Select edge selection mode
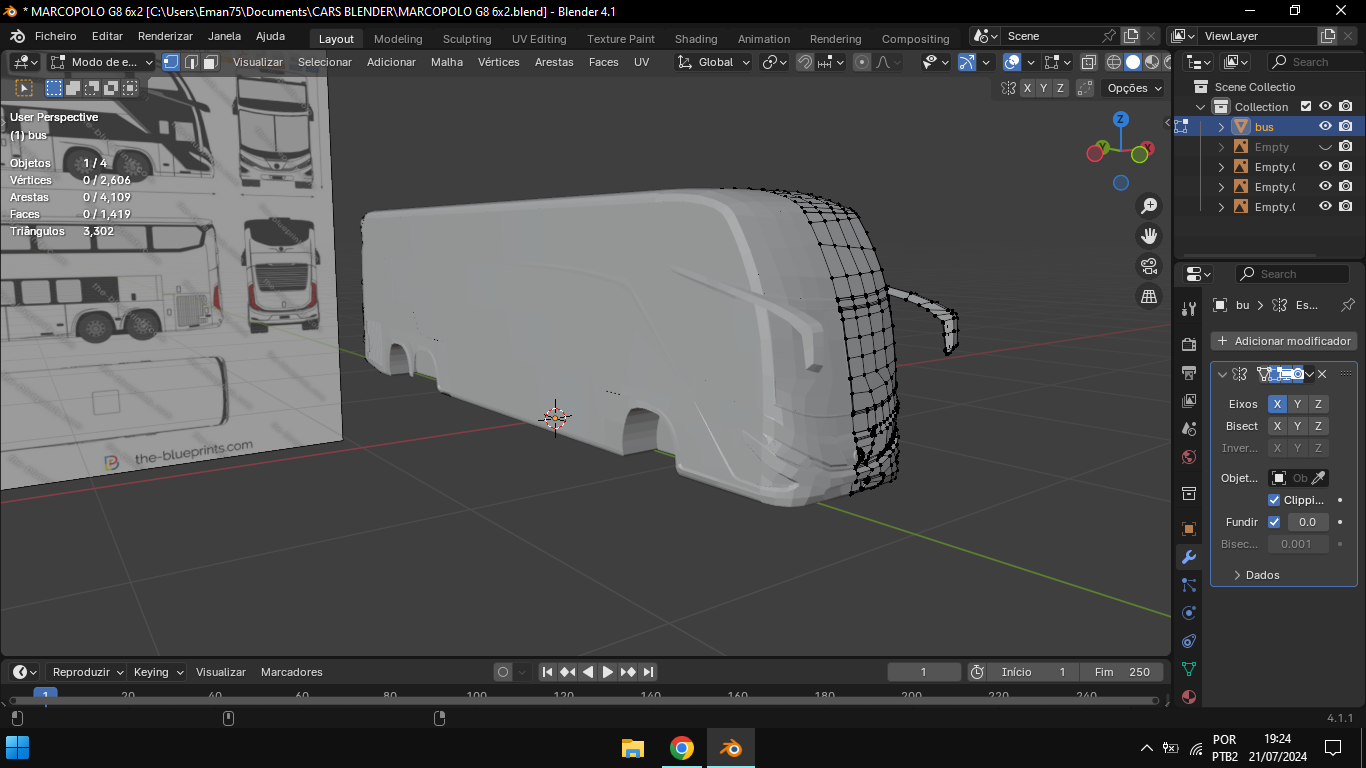This screenshot has height=768, width=1366. click(191, 62)
